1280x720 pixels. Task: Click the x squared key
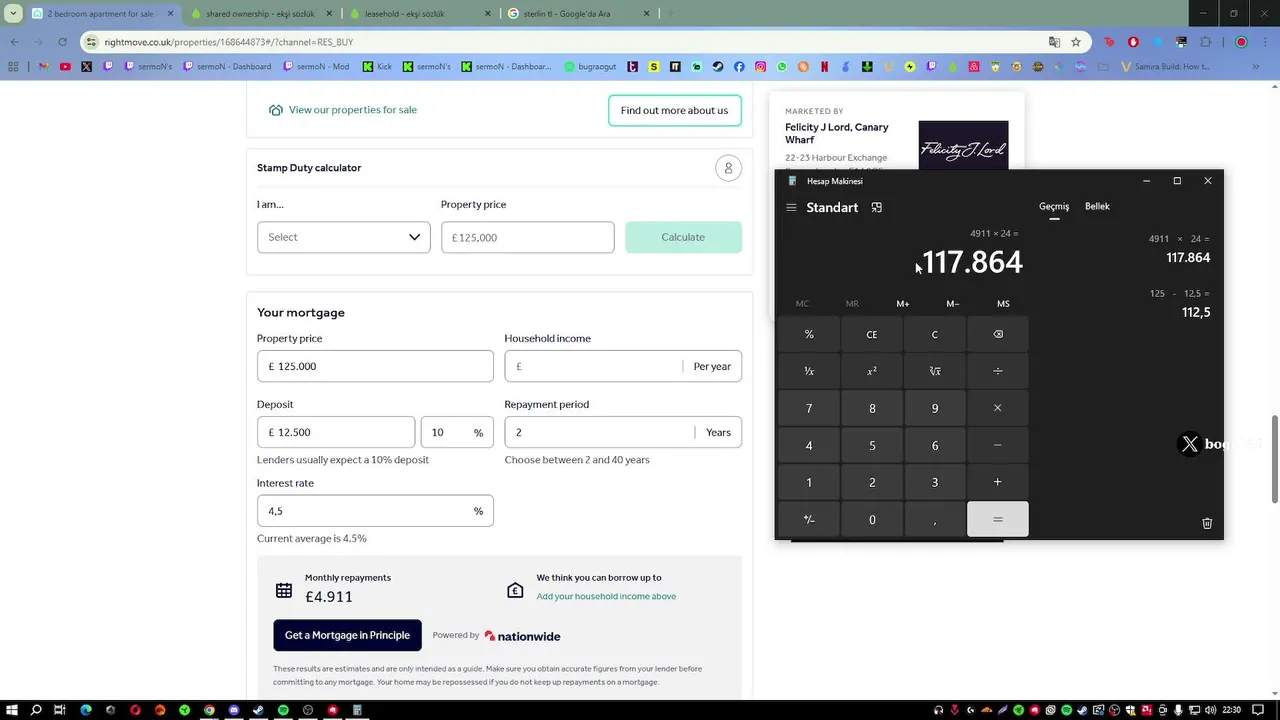tap(872, 371)
